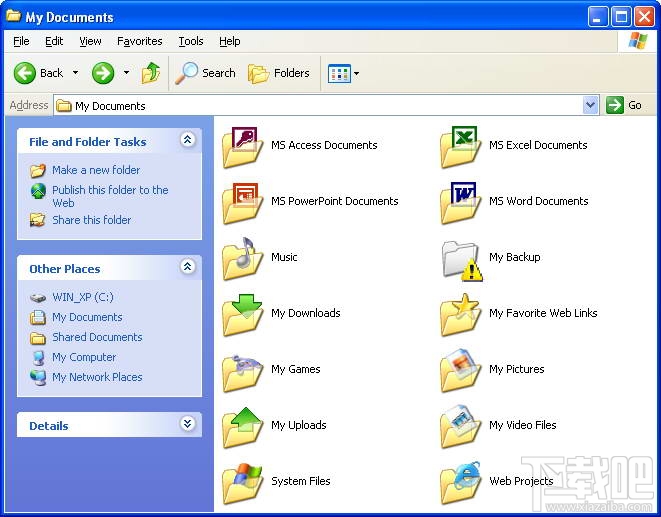Open the Address bar dropdown arrow
Image resolution: width=661 pixels, height=517 pixels.
[590, 105]
